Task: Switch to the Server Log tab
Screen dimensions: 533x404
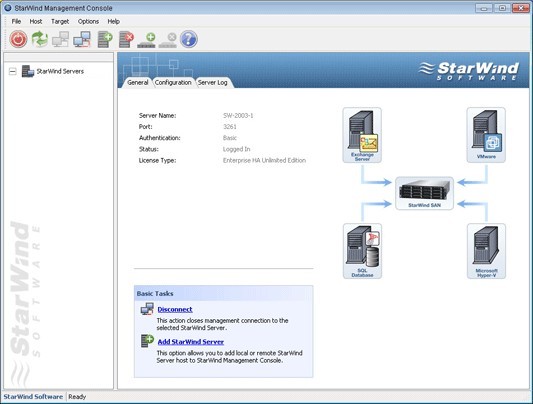Action: [x=213, y=83]
